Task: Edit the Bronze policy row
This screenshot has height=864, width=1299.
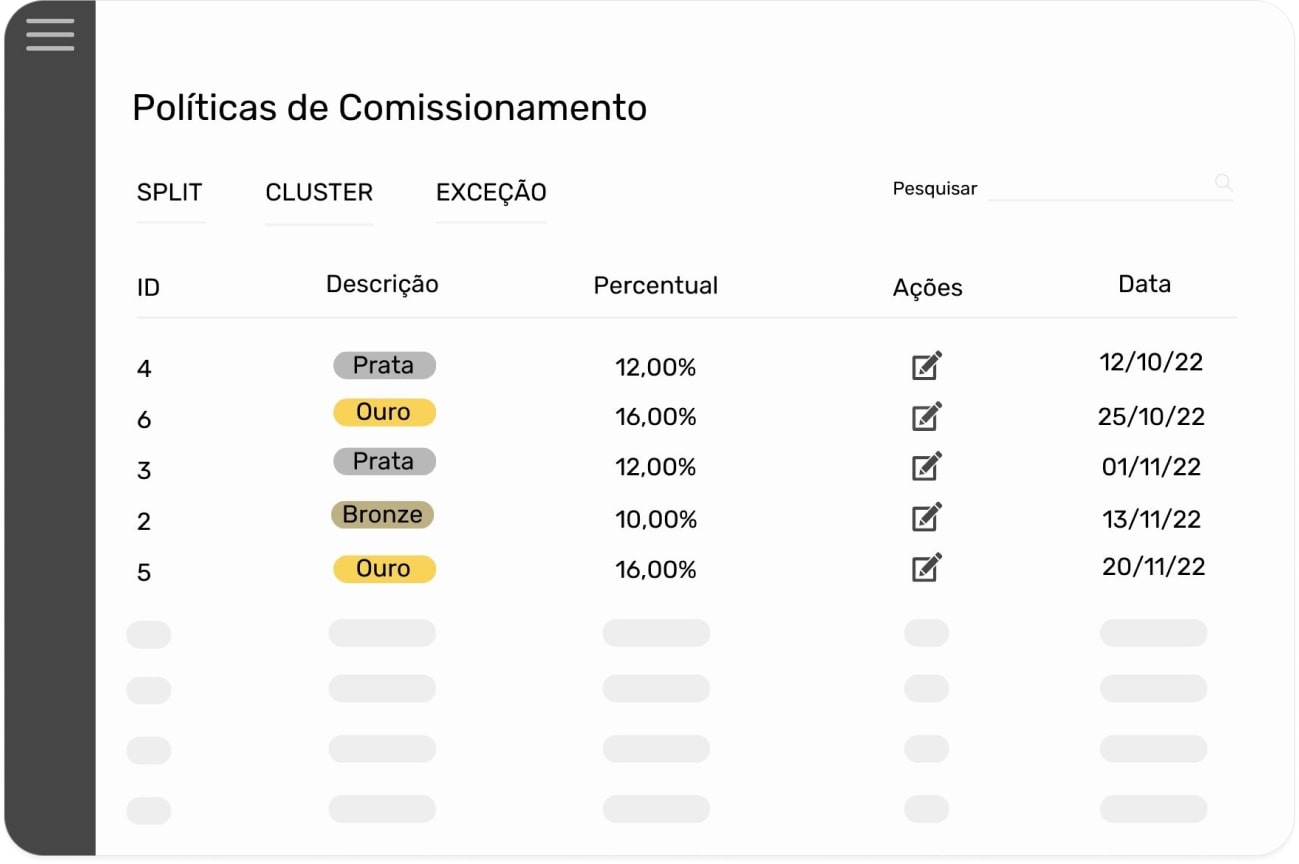Action: pyautogui.click(x=925, y=517)
